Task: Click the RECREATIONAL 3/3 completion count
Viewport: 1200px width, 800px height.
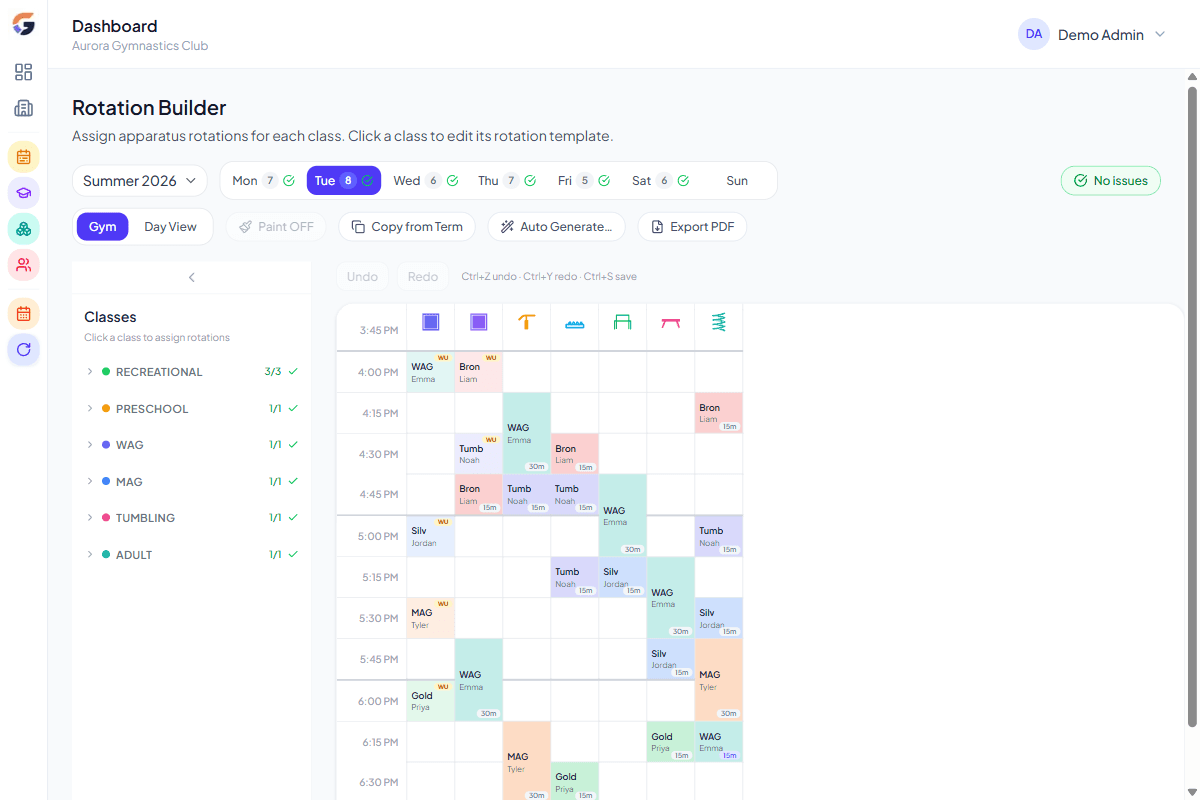Action: click(273, 372)
